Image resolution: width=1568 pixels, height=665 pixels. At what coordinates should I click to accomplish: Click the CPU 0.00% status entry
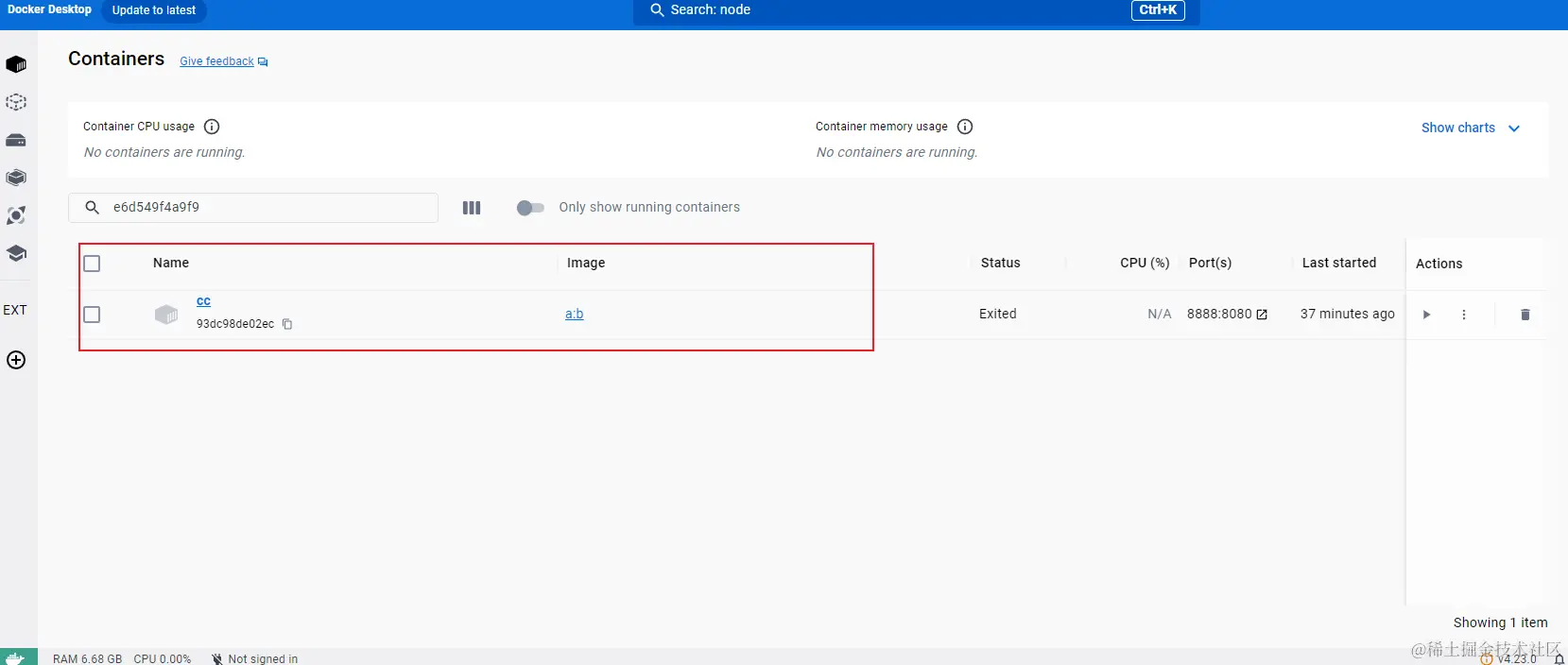(x=162, y=658)
